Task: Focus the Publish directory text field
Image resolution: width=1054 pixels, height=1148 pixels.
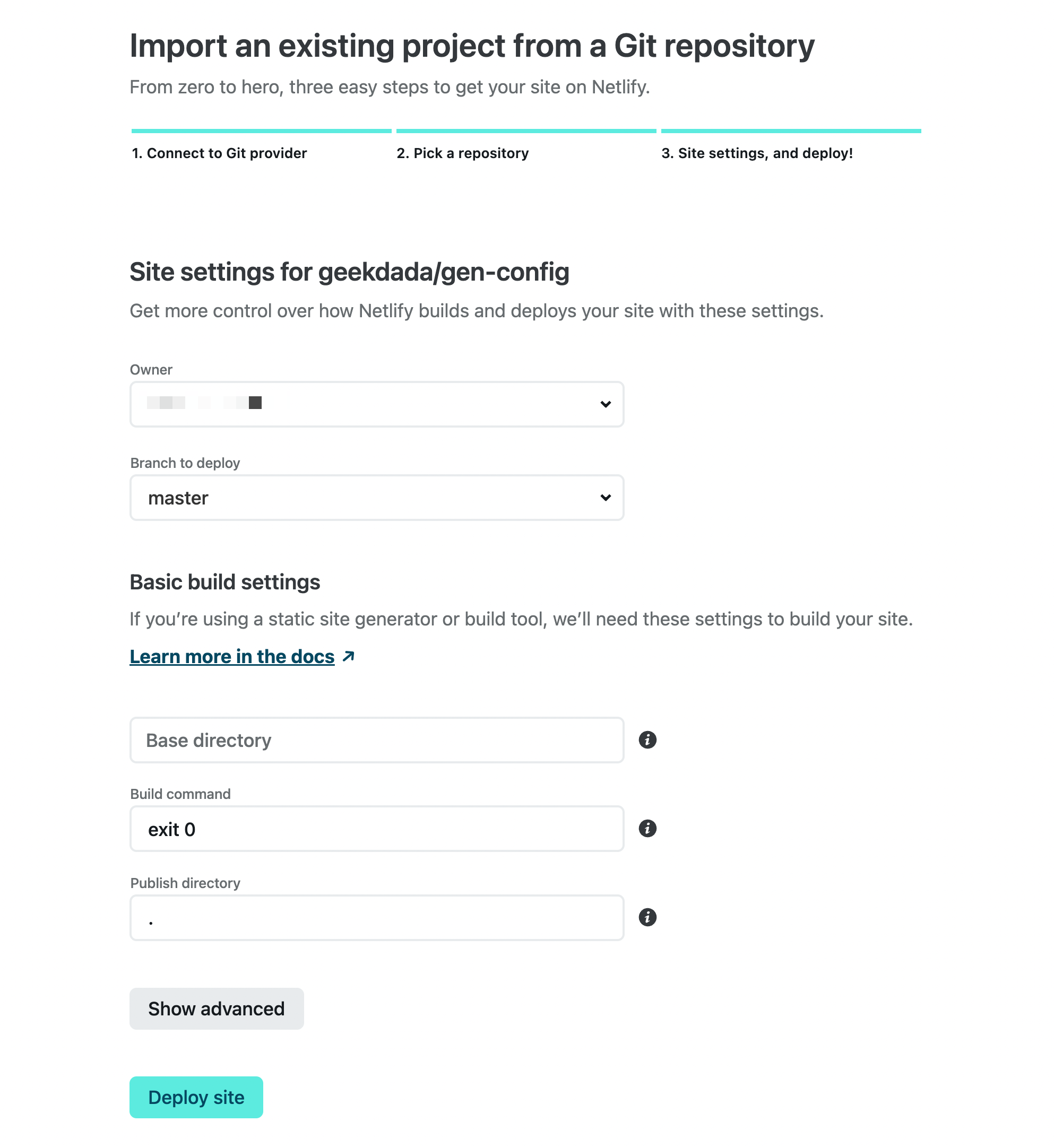Action: click(376, 918)
